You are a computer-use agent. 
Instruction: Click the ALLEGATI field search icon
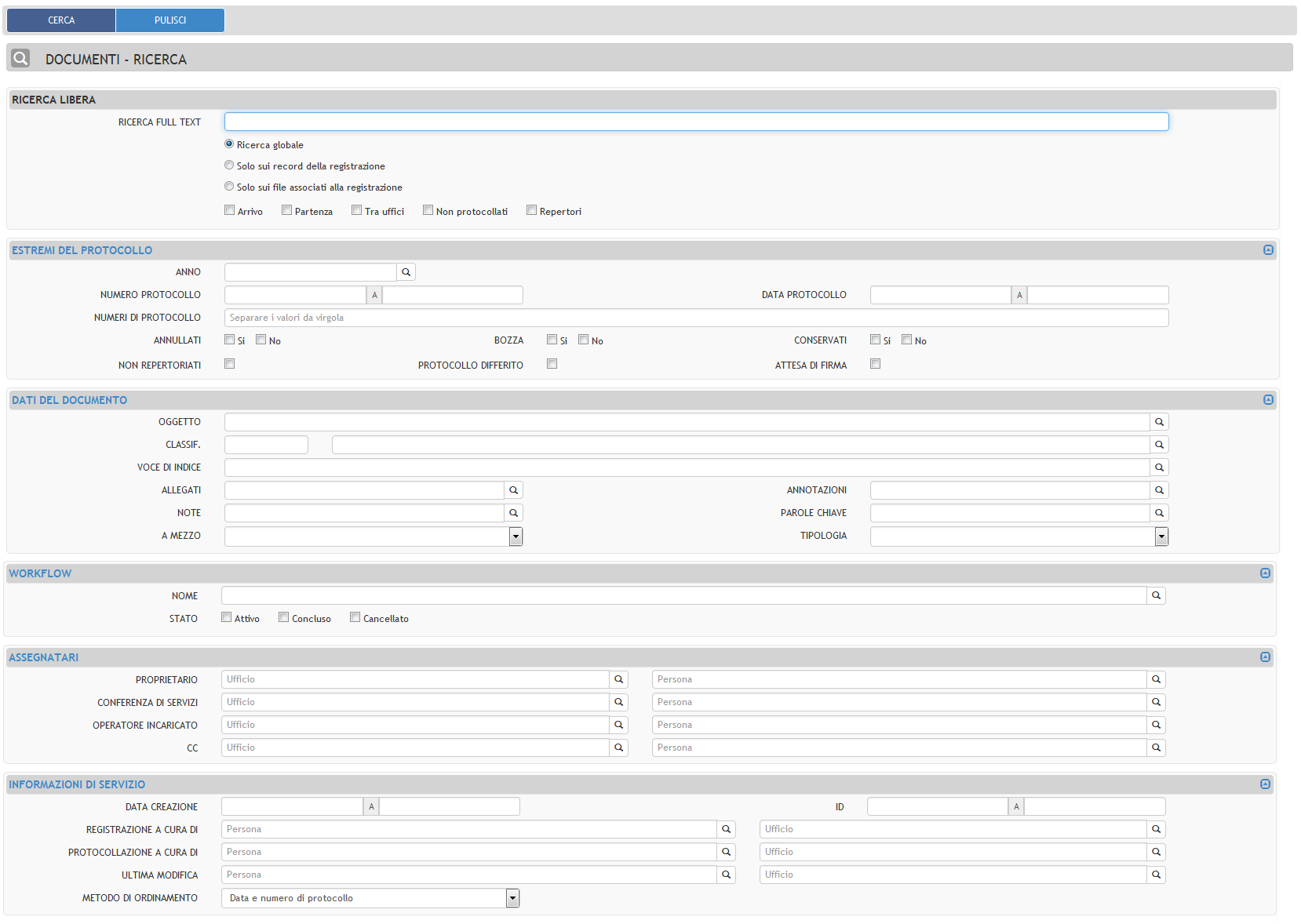513,490
